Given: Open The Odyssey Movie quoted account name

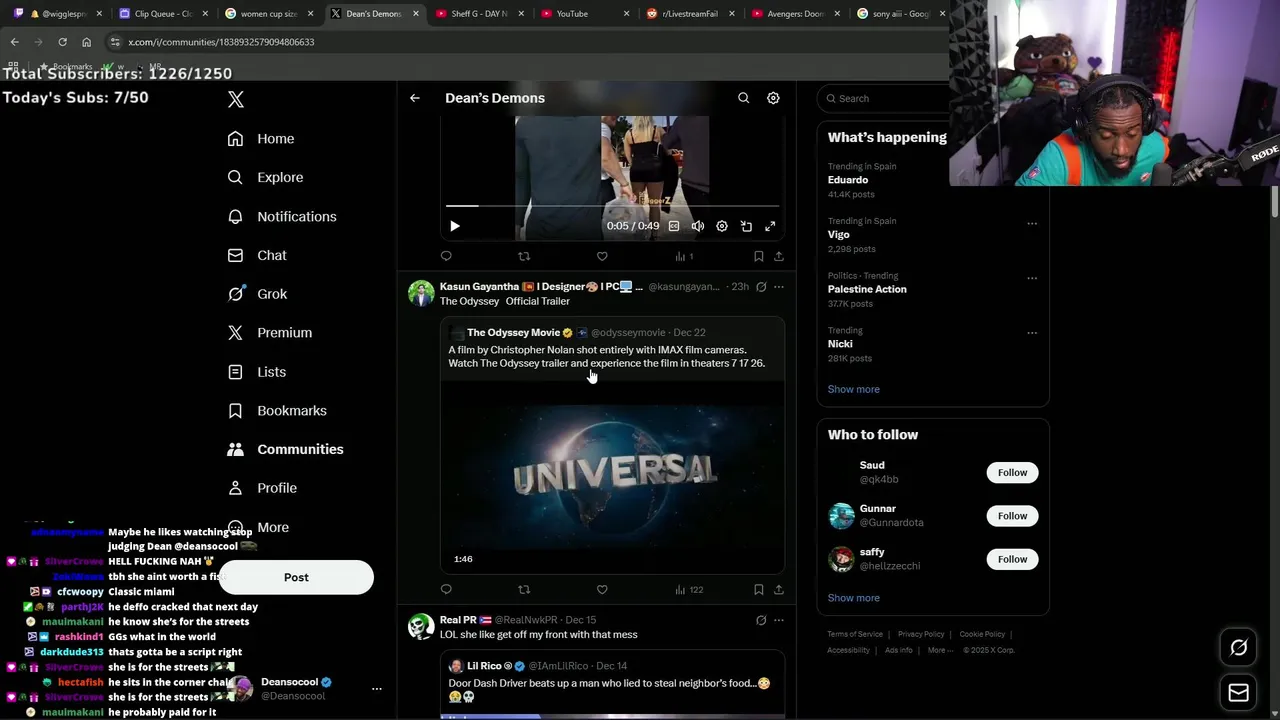Looking at the screenshot, I should [513, 332].
